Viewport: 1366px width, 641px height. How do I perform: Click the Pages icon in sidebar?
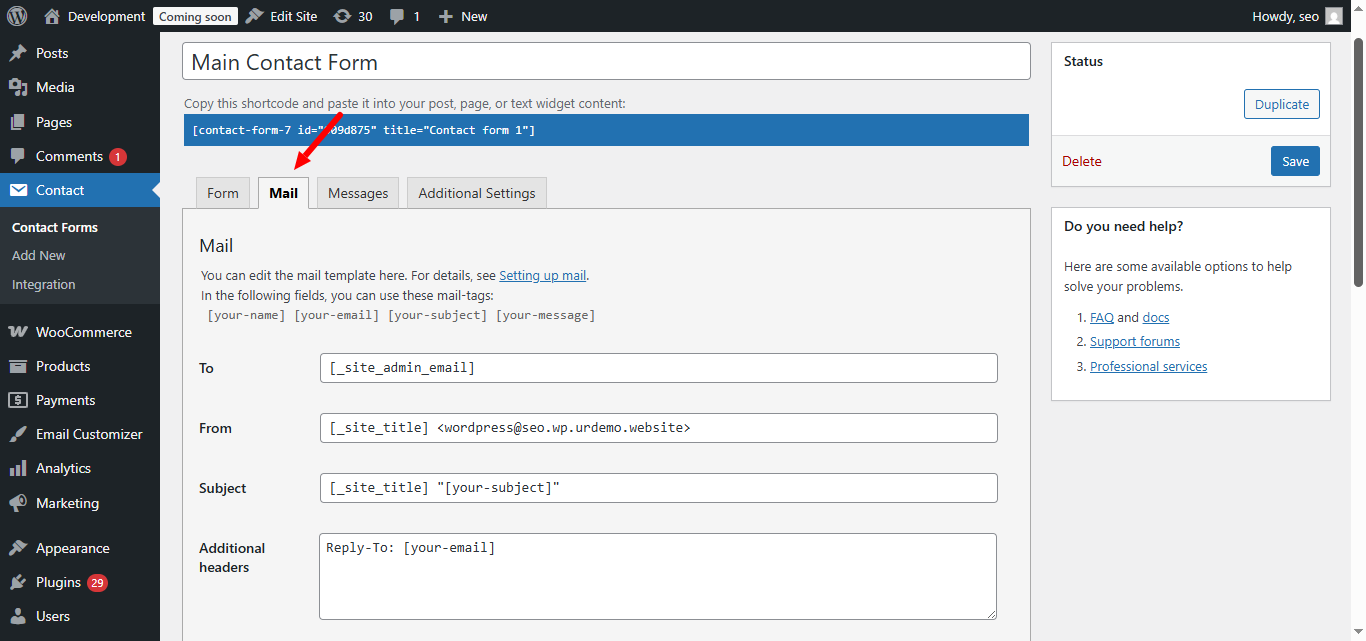pyautogui.click(x=18, y=122)
